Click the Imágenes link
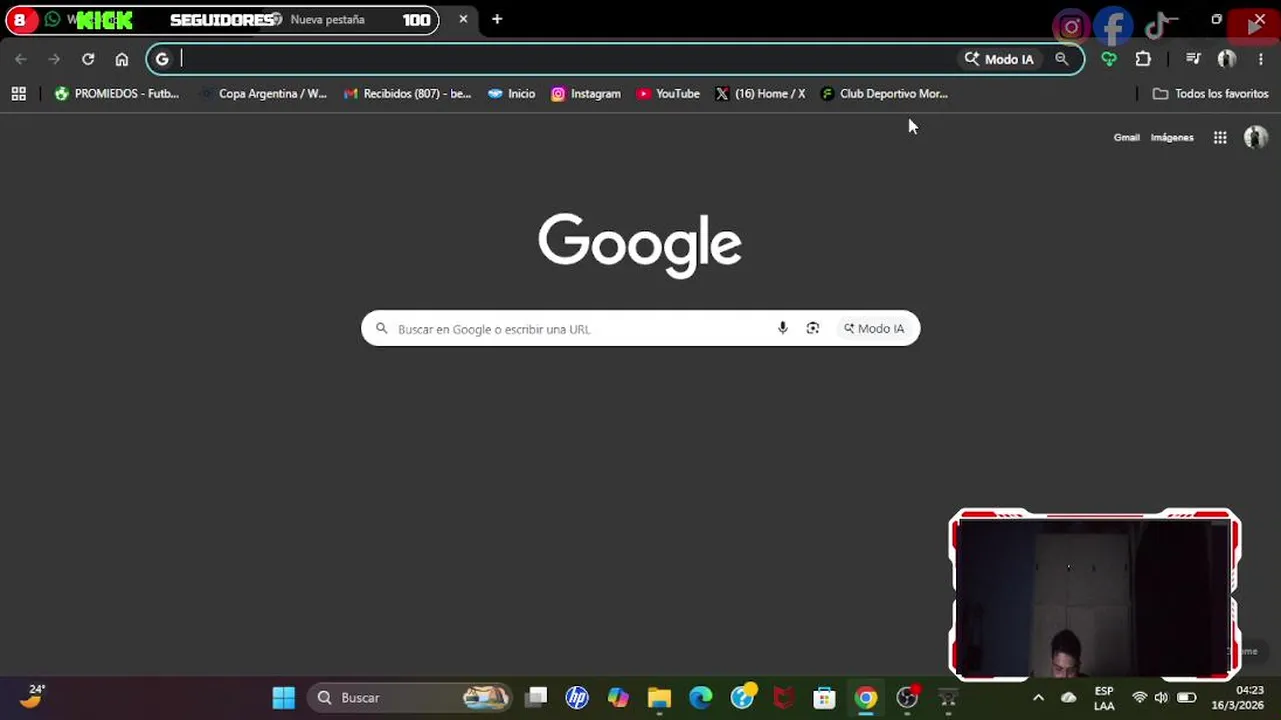The height and width of the screenshot is (720, 1281). tap(1172, 138)
